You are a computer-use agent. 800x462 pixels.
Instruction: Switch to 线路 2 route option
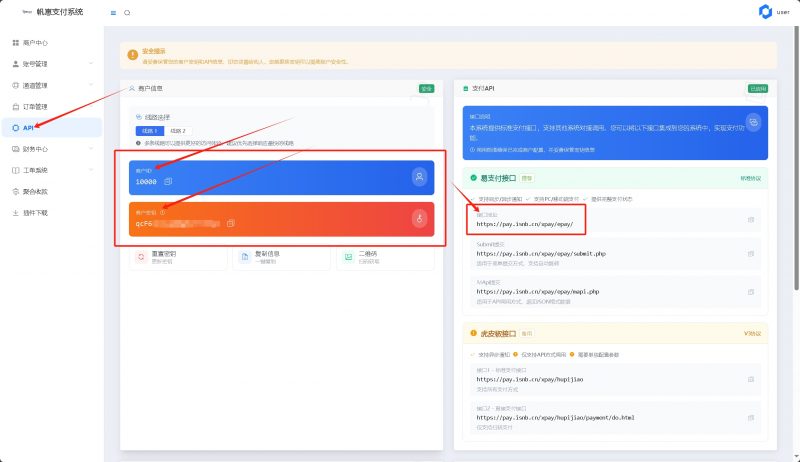[178, 130]
